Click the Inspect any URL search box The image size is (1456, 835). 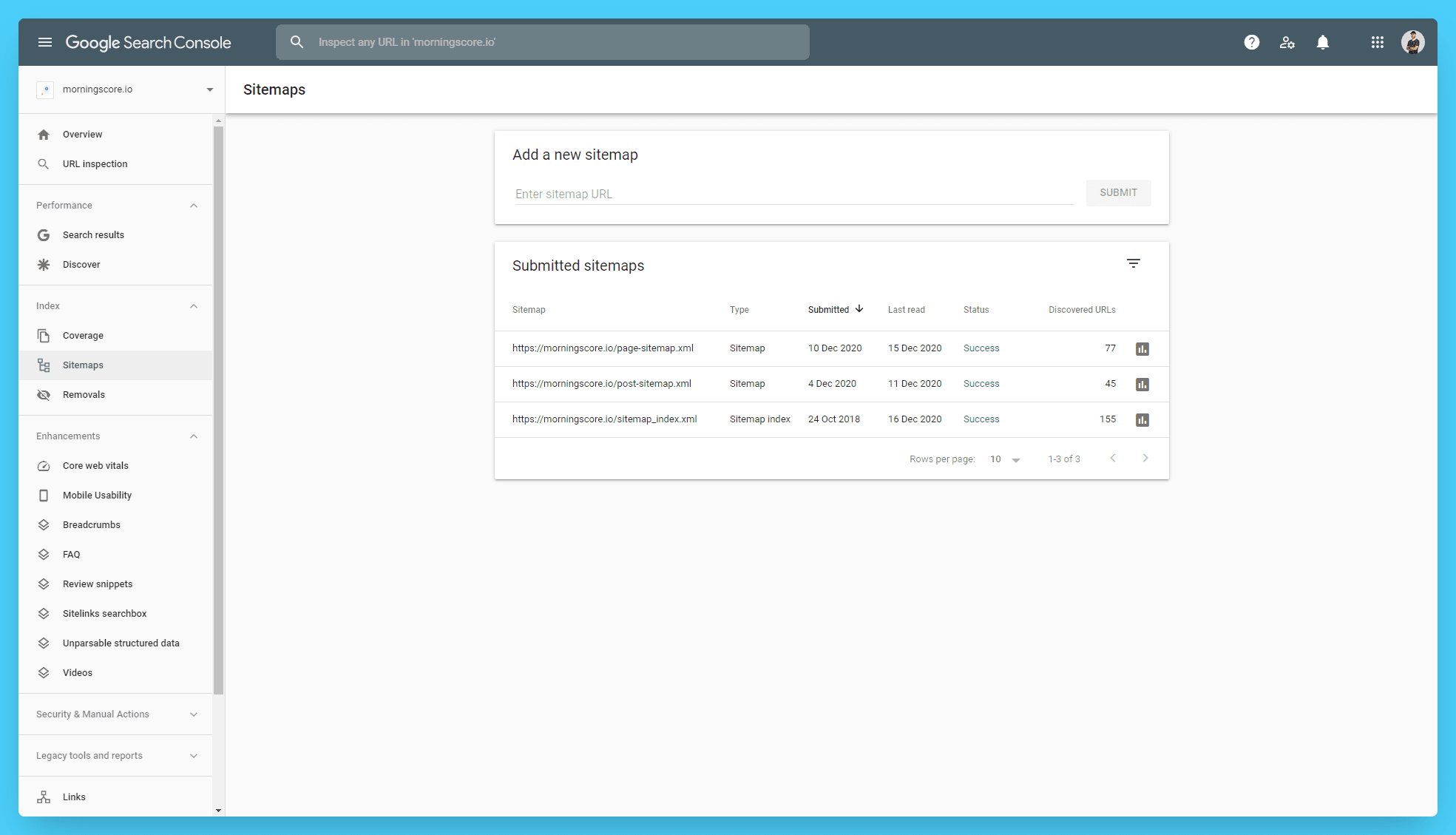click(x=543, y=42)
